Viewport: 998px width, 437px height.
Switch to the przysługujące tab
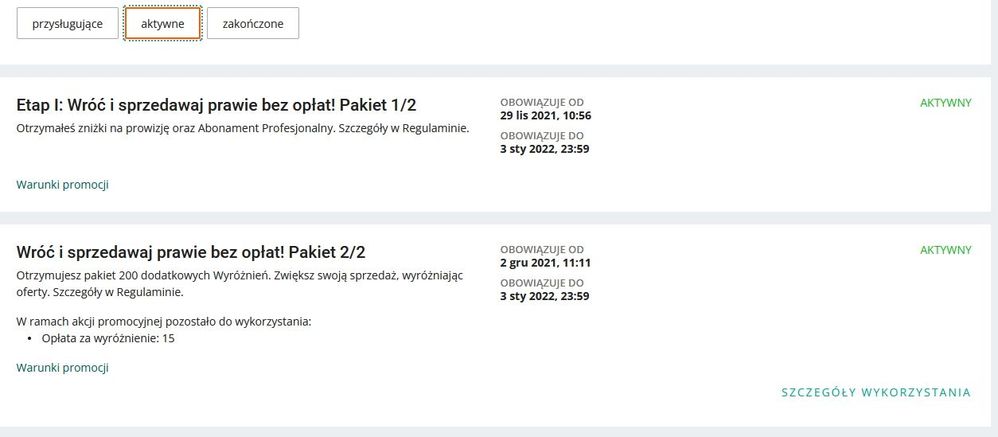coord(67,23)
